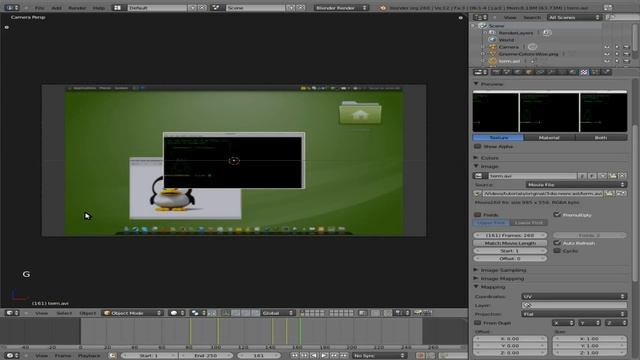Viewport: 640px width, 360px height.
Task: Switch preview to the Both tab
Action: [x=601, y=138]
